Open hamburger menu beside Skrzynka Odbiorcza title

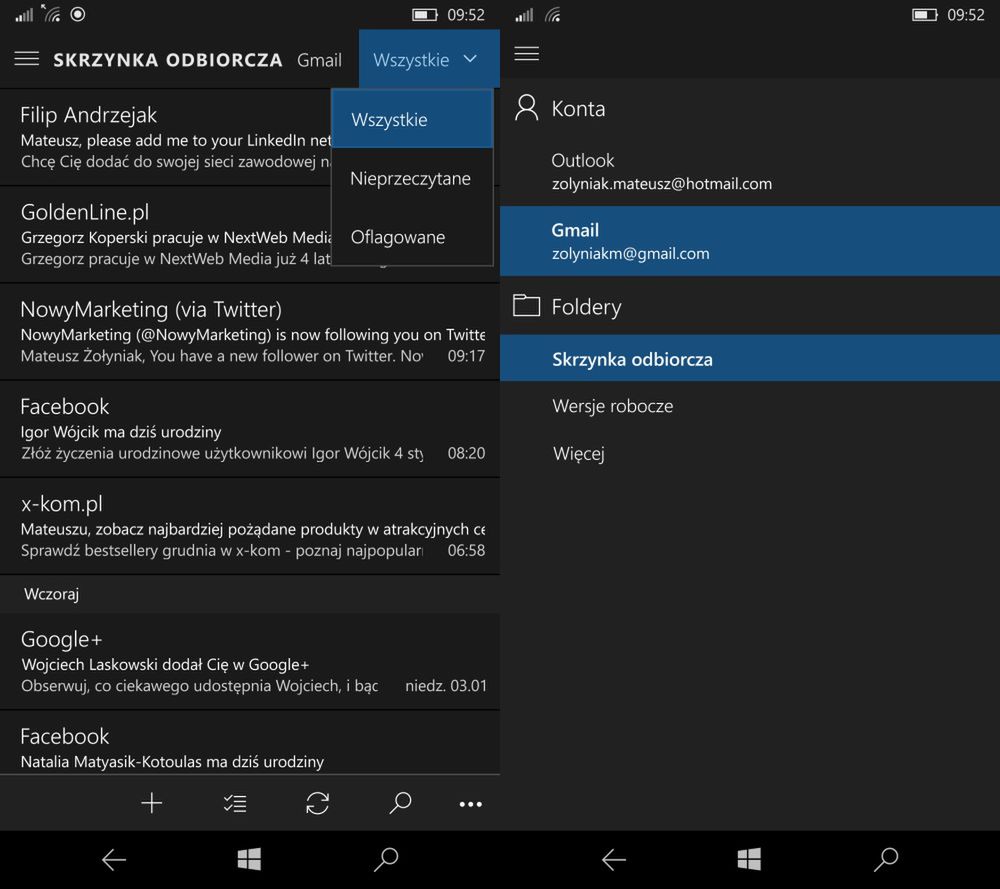[27, 59]
